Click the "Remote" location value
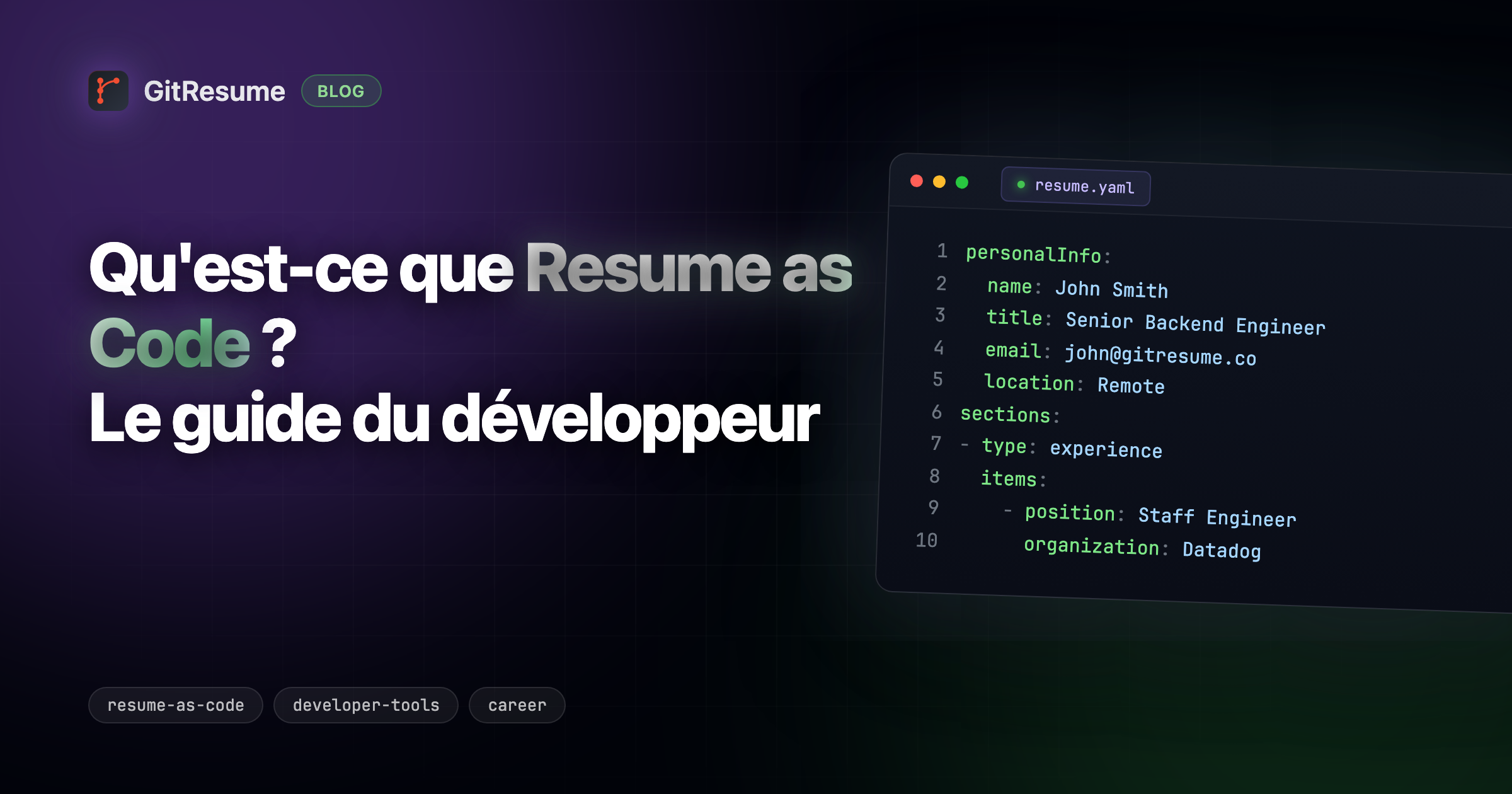1512x794 pixels. [x=1131, y=386]
